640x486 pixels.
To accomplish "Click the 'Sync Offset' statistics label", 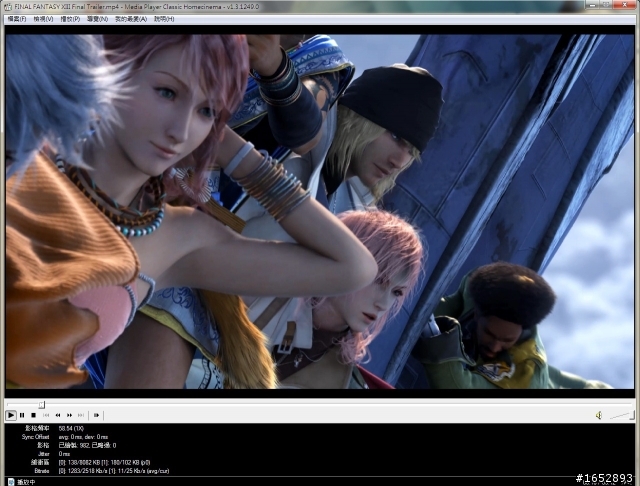I will coord(36,437).
